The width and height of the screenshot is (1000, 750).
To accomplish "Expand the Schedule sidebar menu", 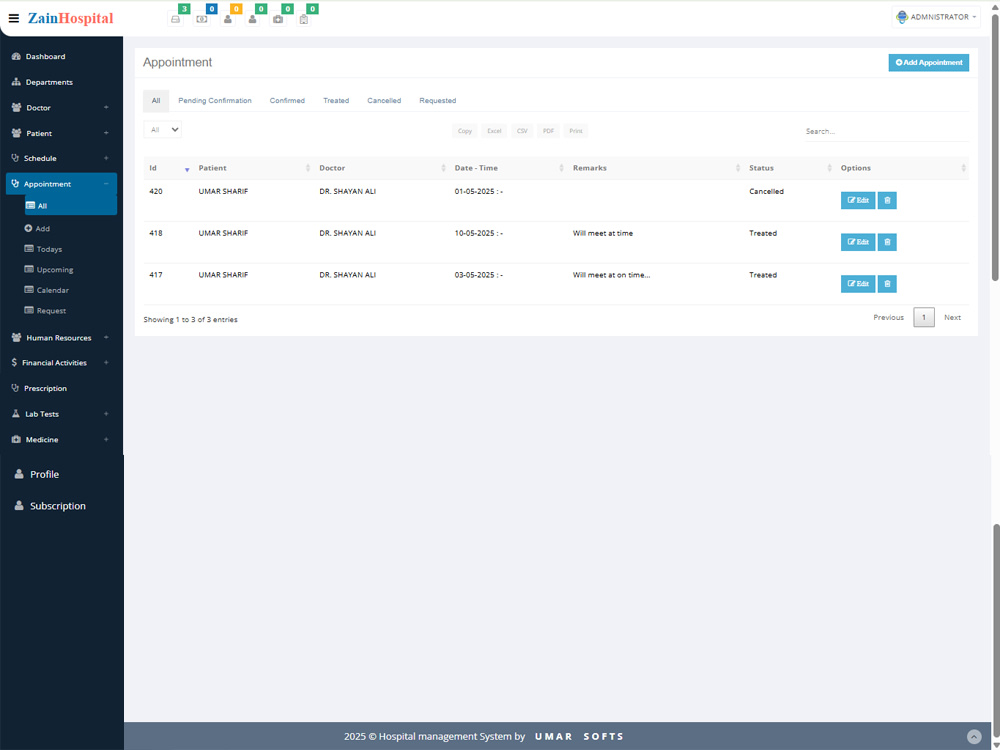I will pos(61,158).
